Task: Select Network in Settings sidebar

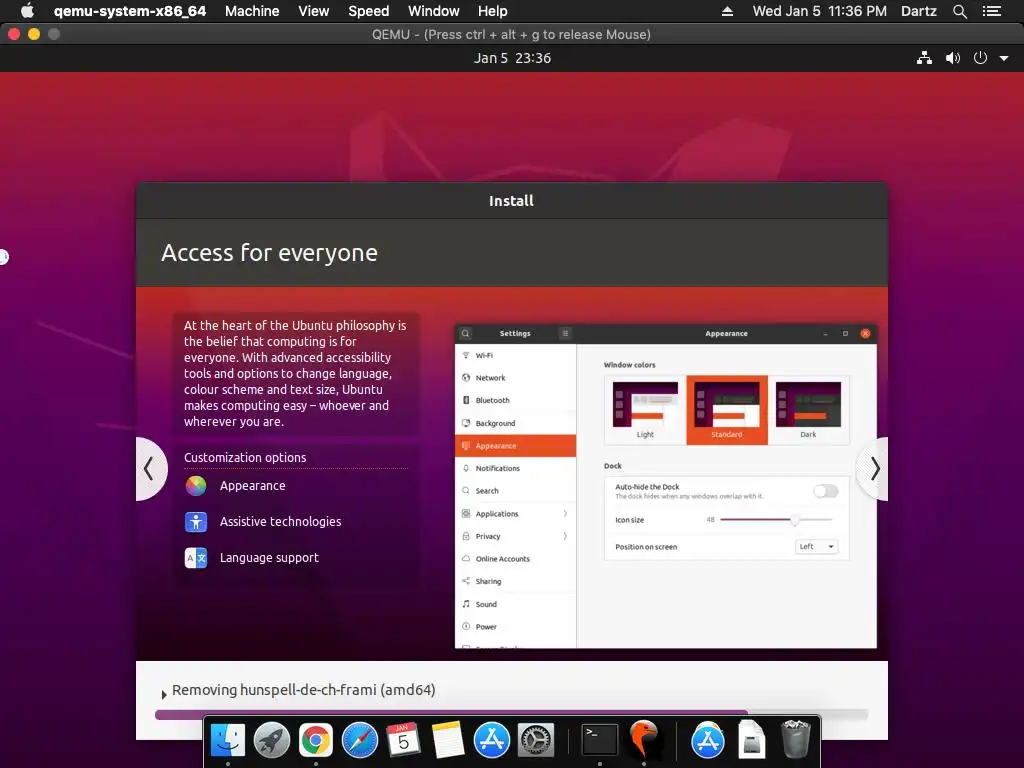Action: tap(515, 377)
